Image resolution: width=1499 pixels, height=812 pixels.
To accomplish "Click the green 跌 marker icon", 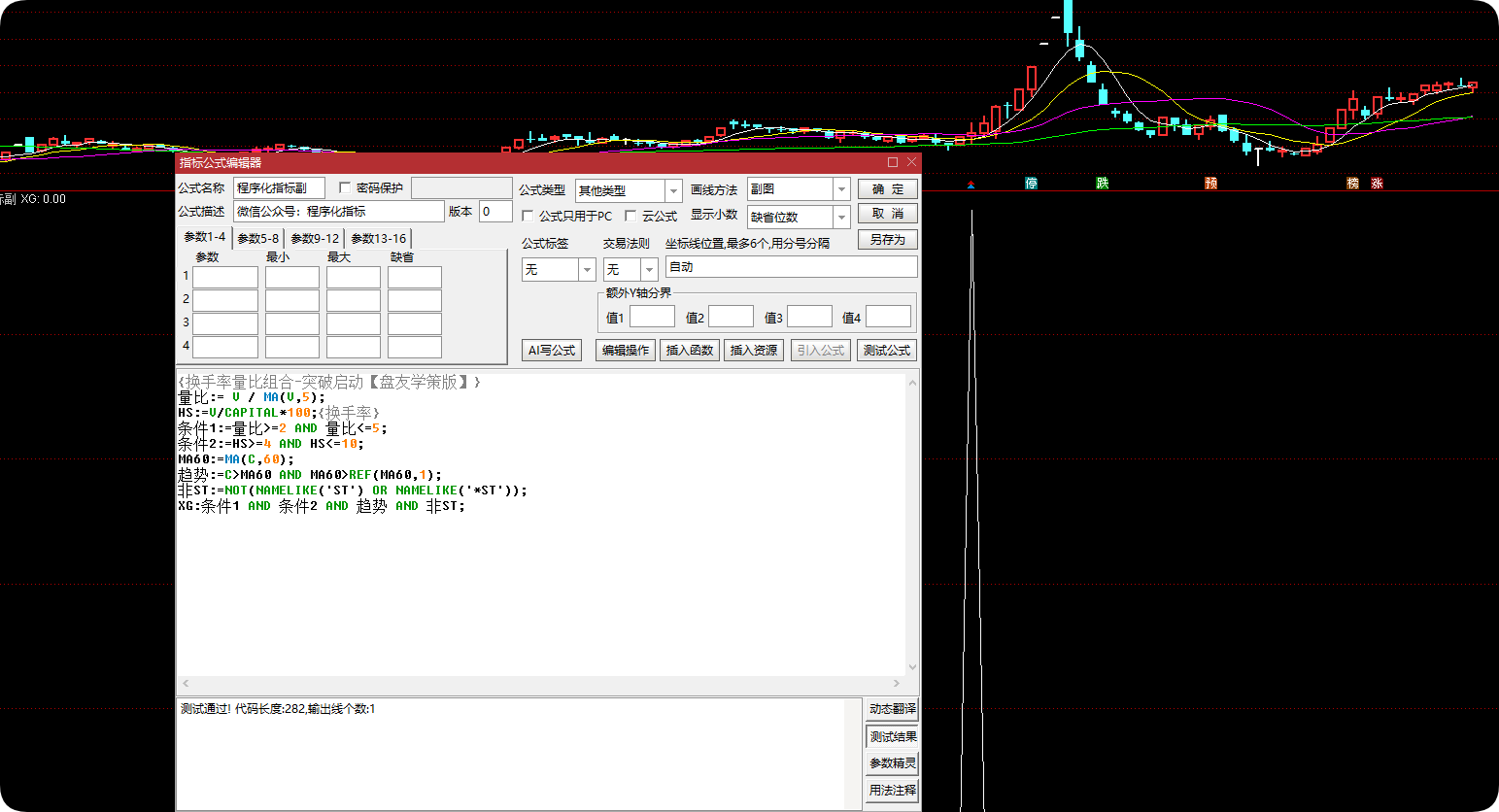I will tap(1103, 183).
